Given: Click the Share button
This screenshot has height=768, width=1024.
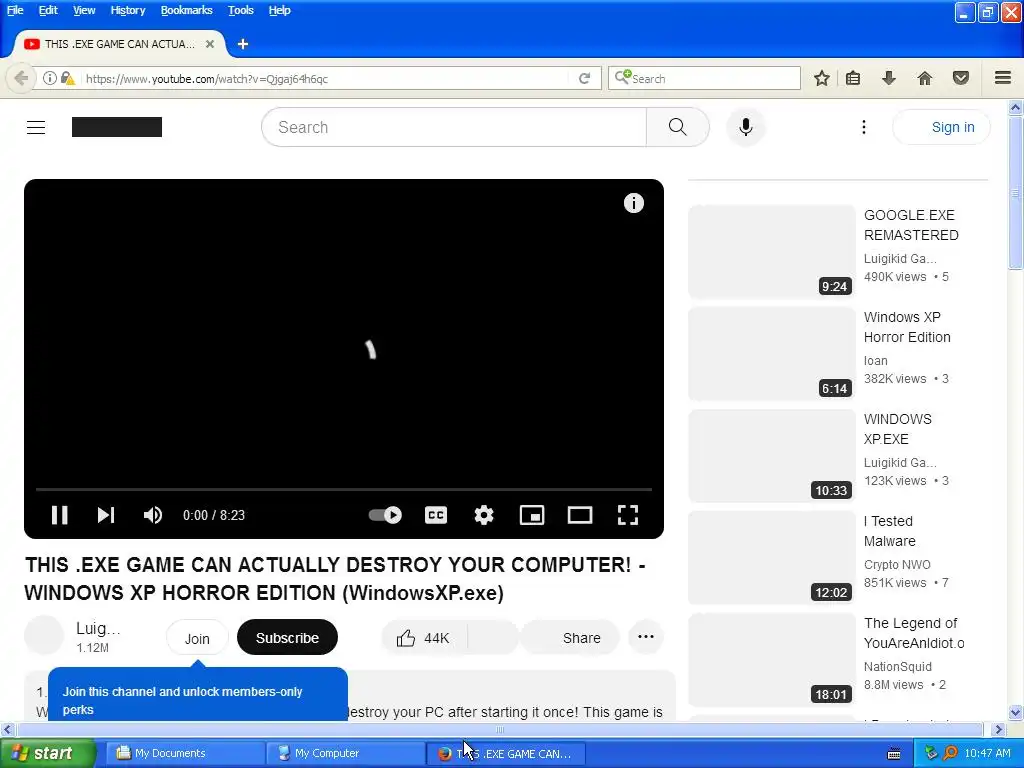Looking at the screenshot, I should [570, 638].
